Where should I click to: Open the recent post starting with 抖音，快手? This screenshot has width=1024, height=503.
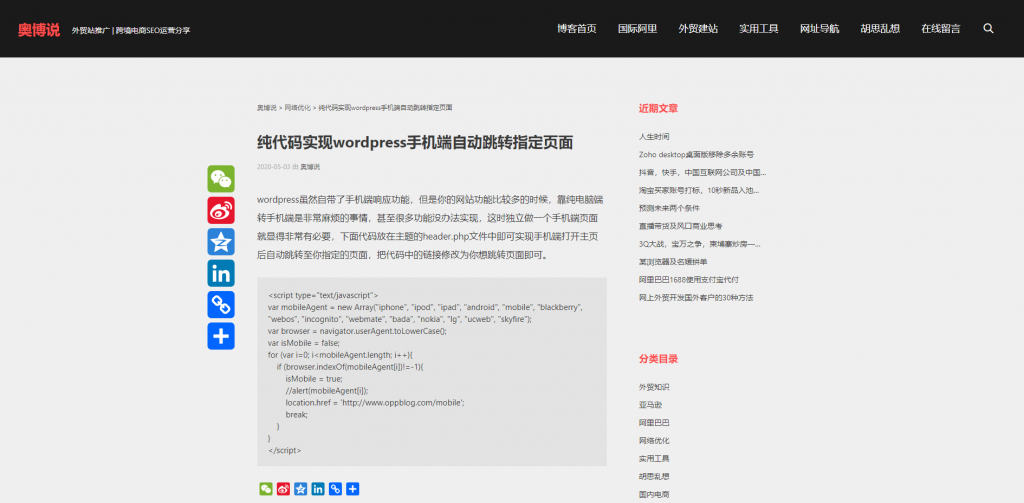click(x=702, y=172)
